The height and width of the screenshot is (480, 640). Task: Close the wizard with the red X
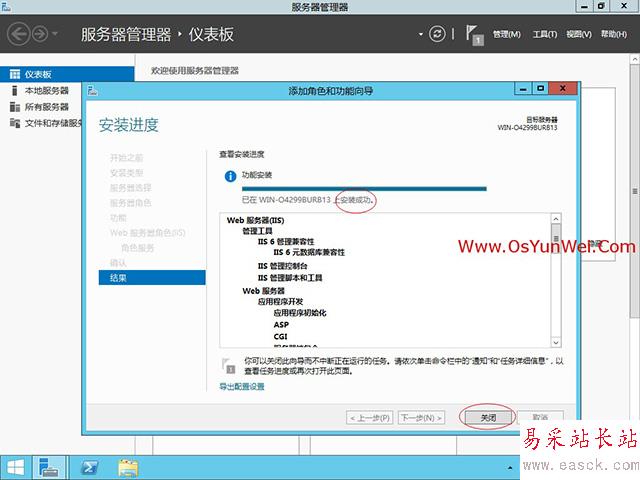click(563, 89)
